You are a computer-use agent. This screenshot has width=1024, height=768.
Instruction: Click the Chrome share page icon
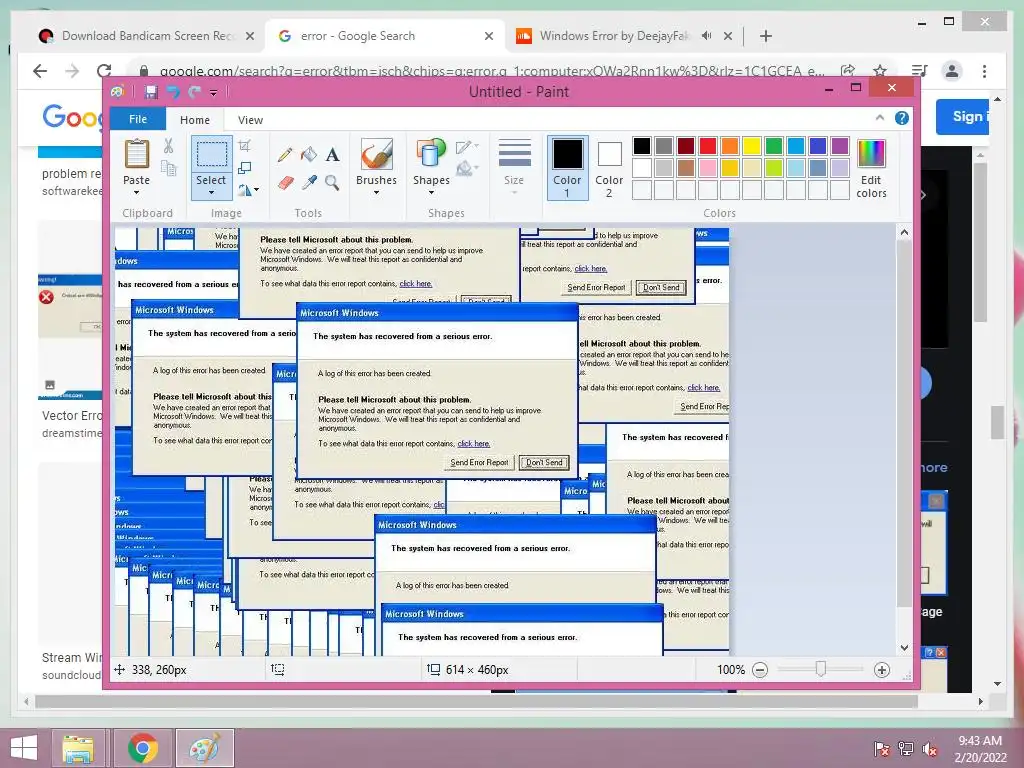[848, 71]
